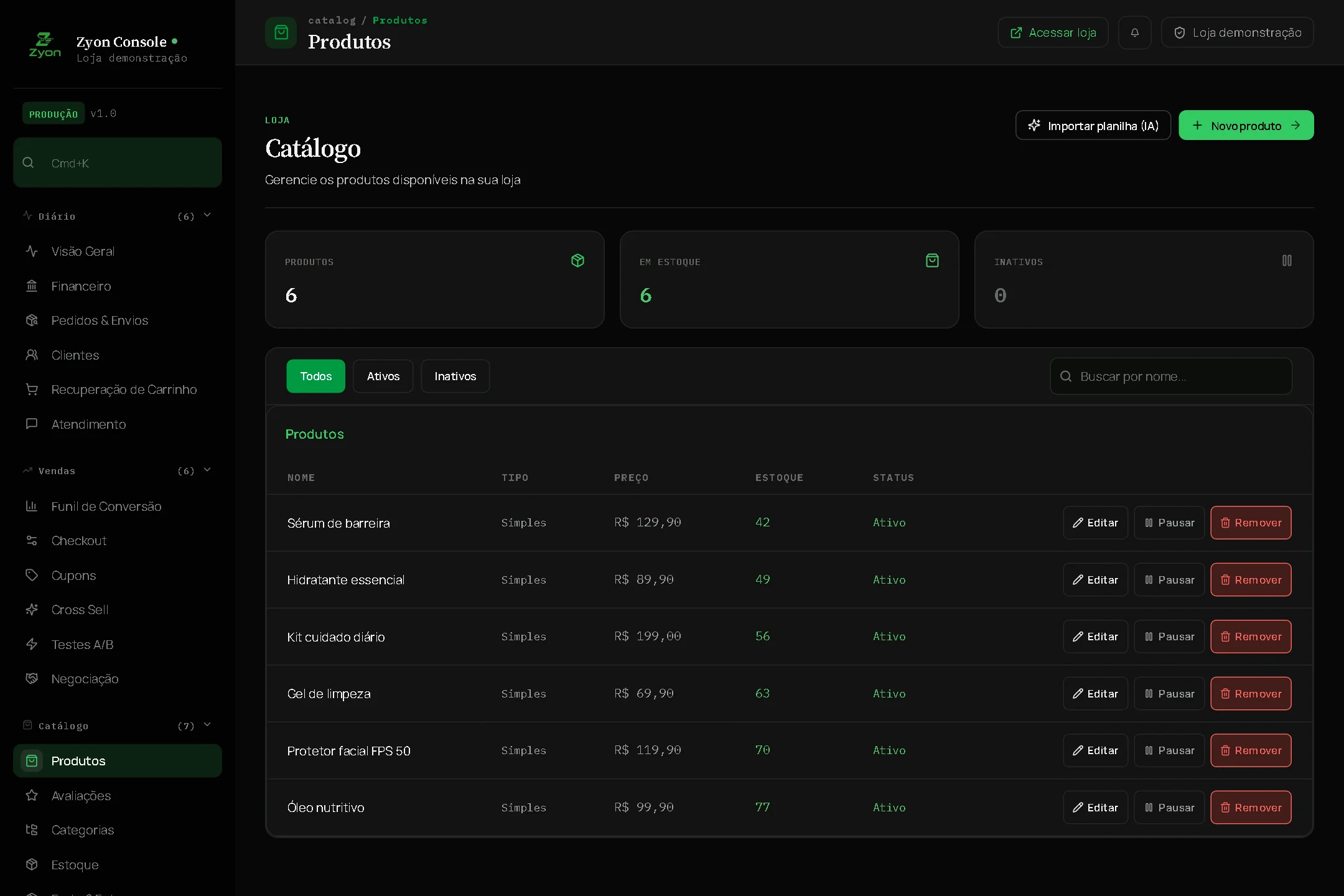1344x896 pixels.
Task: Pause the Sérum de barreira product
Action: coord(1169,523)
